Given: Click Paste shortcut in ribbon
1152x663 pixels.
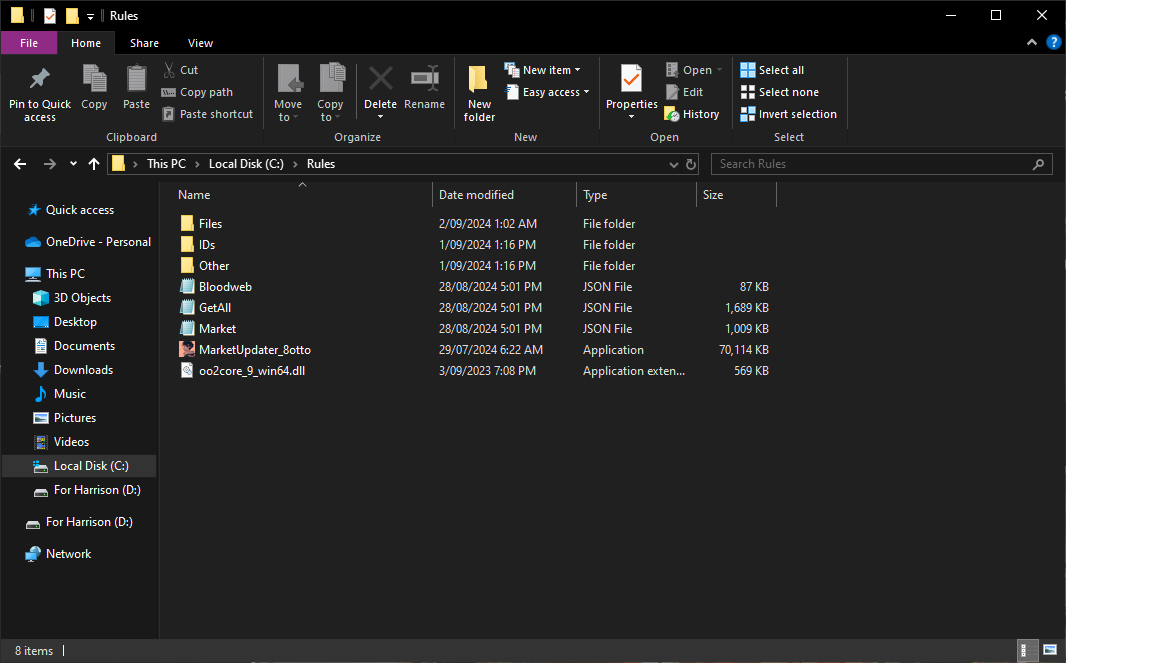Looking at the screenshot, I should pyautogui.click(x=207, y=114).
